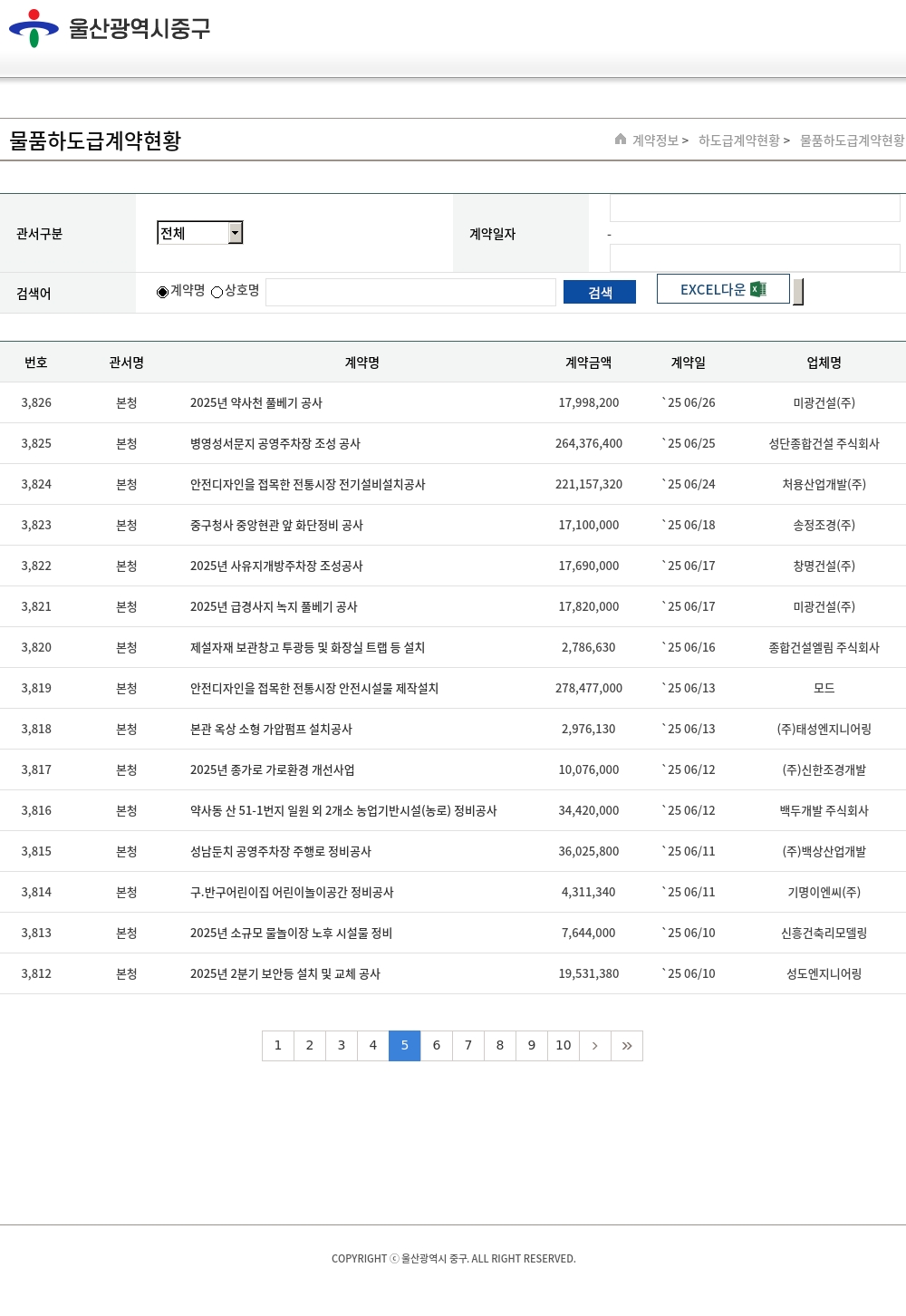
Task: Click the 검색 search button
Action: tap(600, 292)
